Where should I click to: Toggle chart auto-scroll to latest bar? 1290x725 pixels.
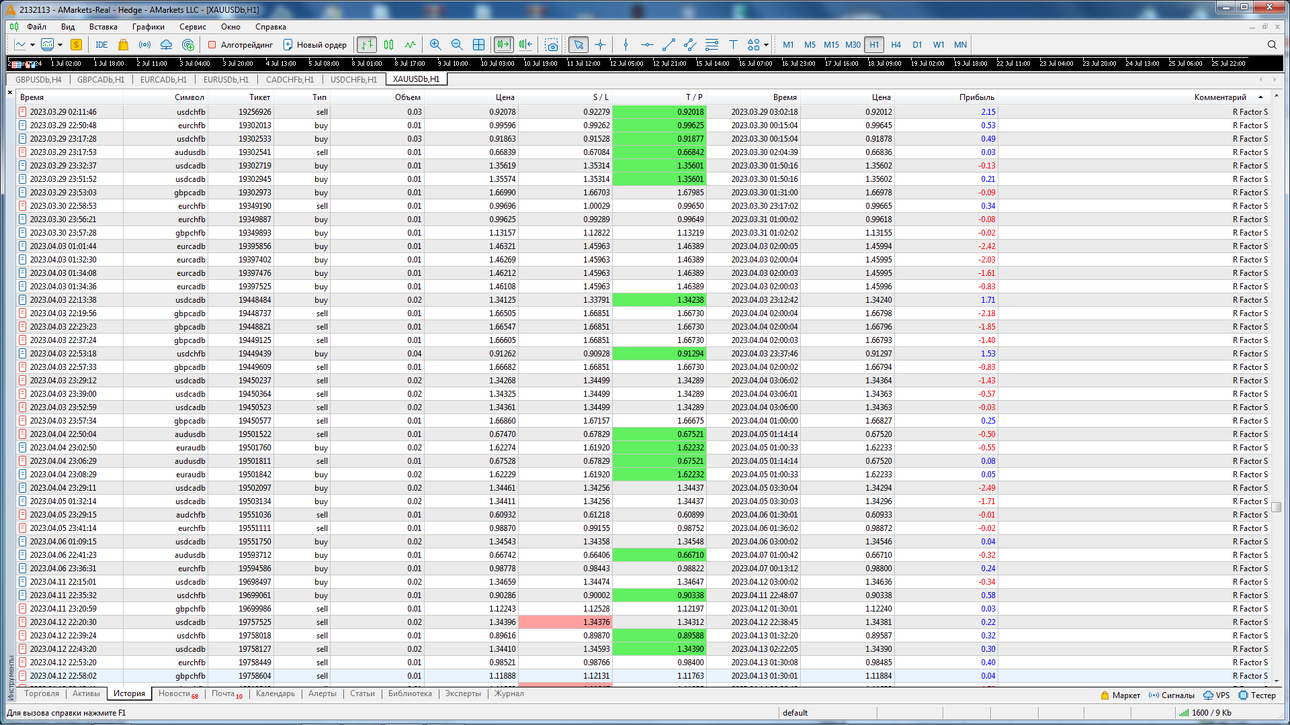click(503, 45)
